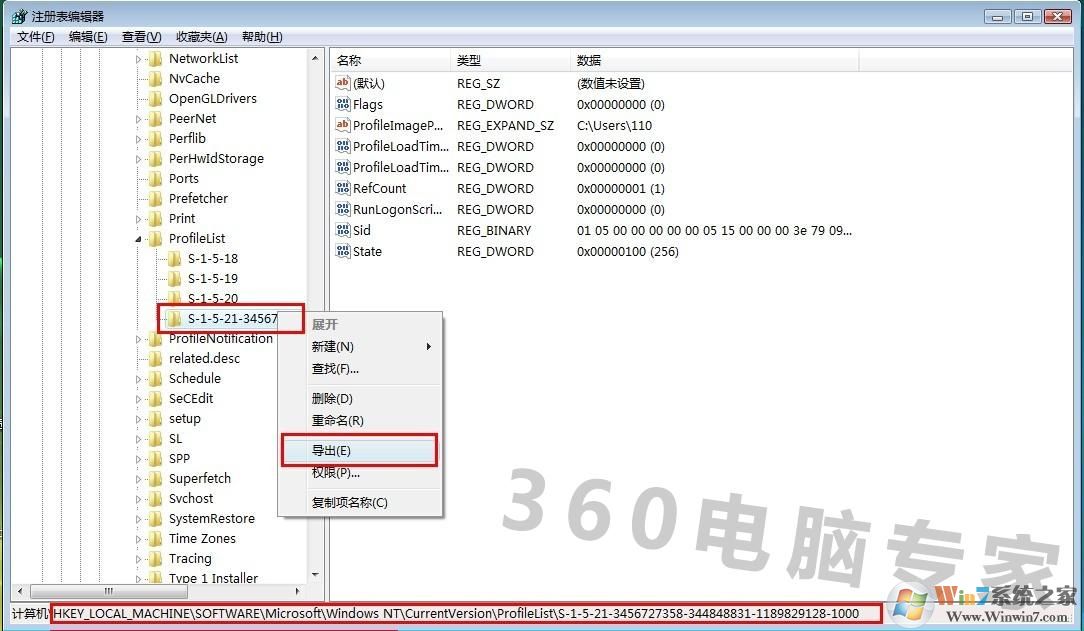The width and height of the screenshot is (1084, 631).
Task: Click the Registry Editor title bar icon
Action: coord(18,16)
